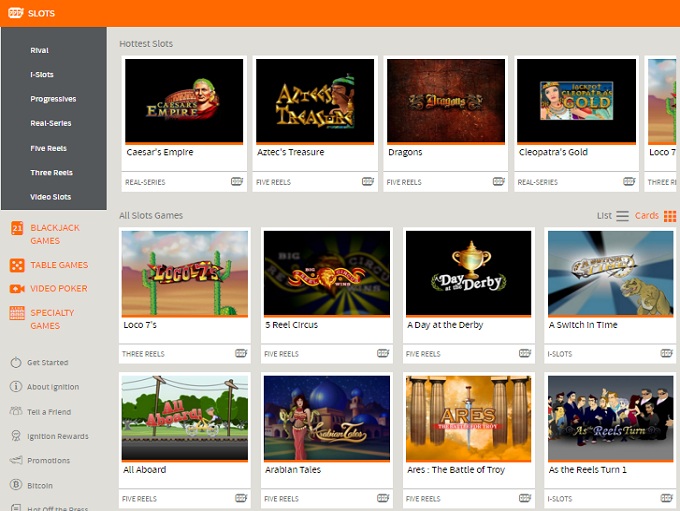Screen dimensions: 680x511
Task: Click the Blackjack Games card icon
Action: coord(16,229)
